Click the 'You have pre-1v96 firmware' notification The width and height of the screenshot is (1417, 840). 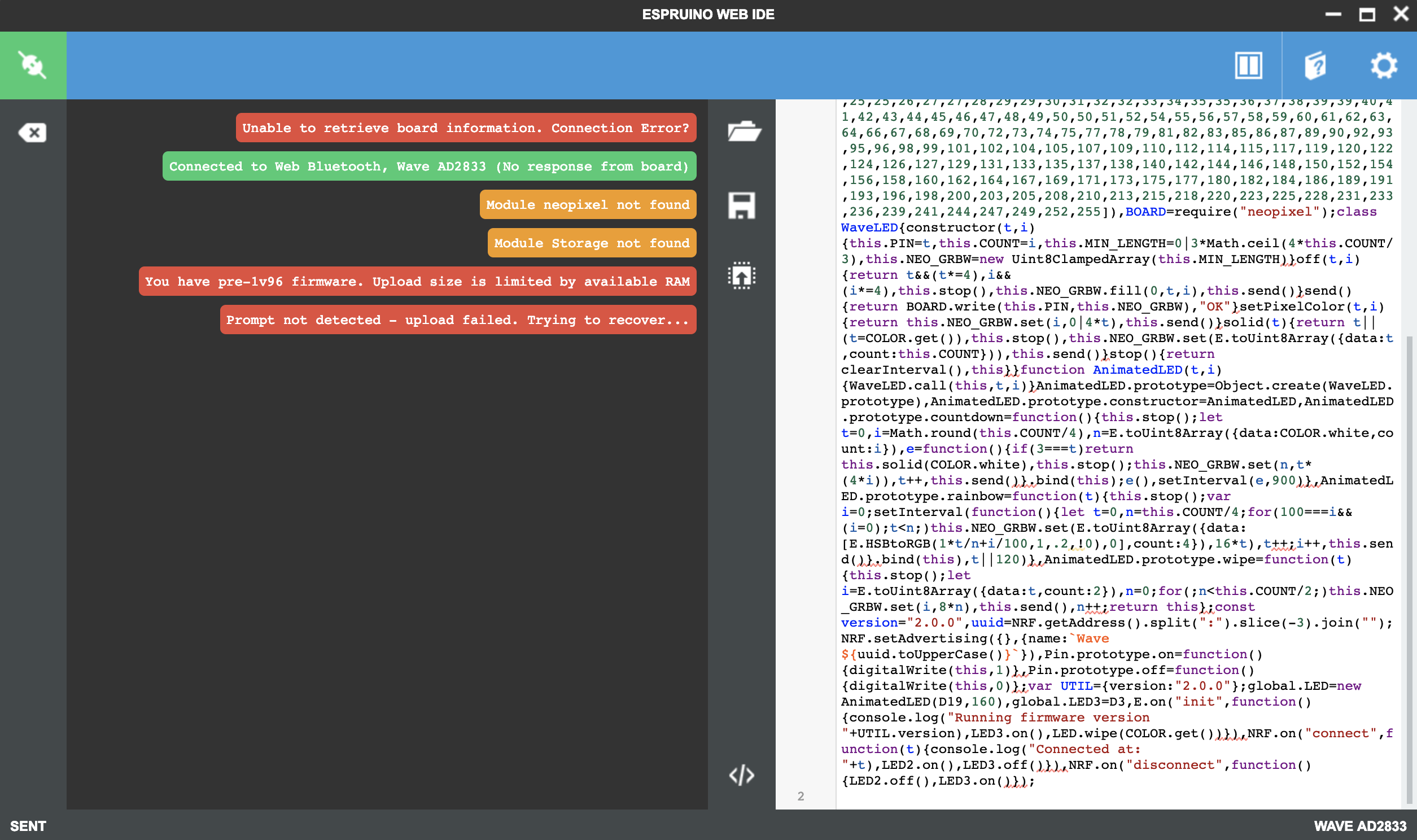tap(417, 281)
